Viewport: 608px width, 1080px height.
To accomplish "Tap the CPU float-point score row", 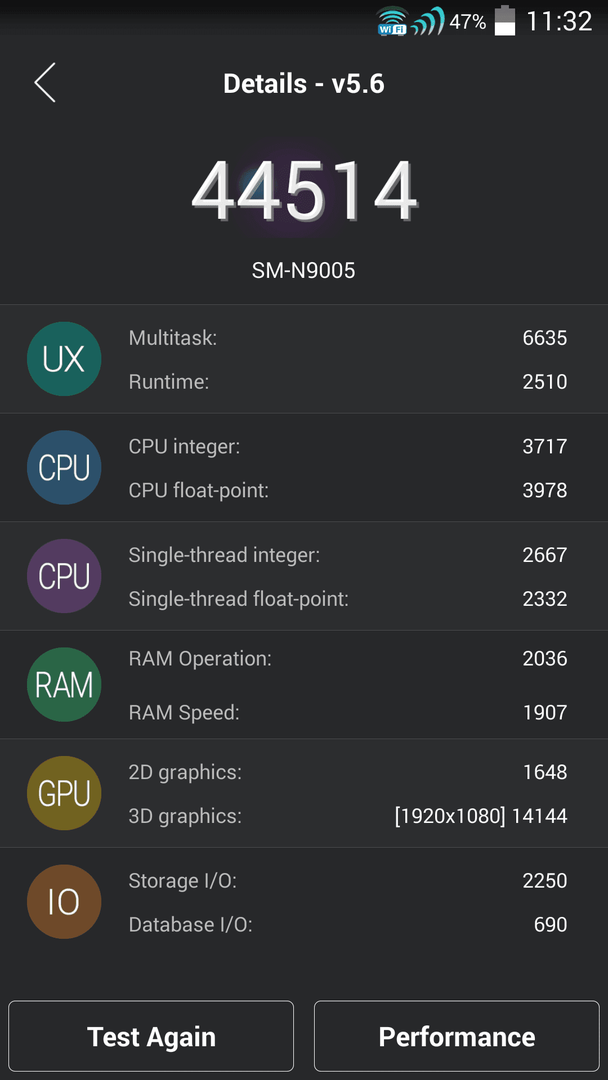I will pyautogui.click(x=348, y=490).
